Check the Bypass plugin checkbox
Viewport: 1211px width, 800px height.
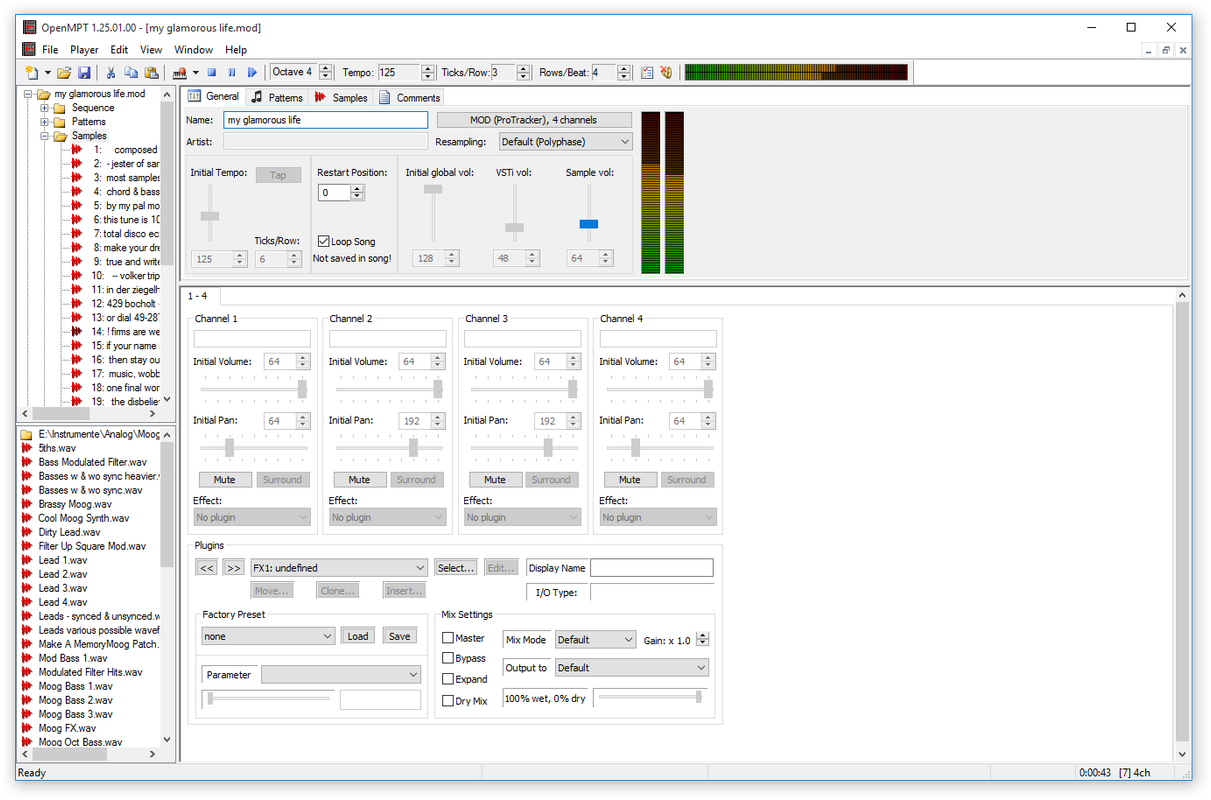448,658
